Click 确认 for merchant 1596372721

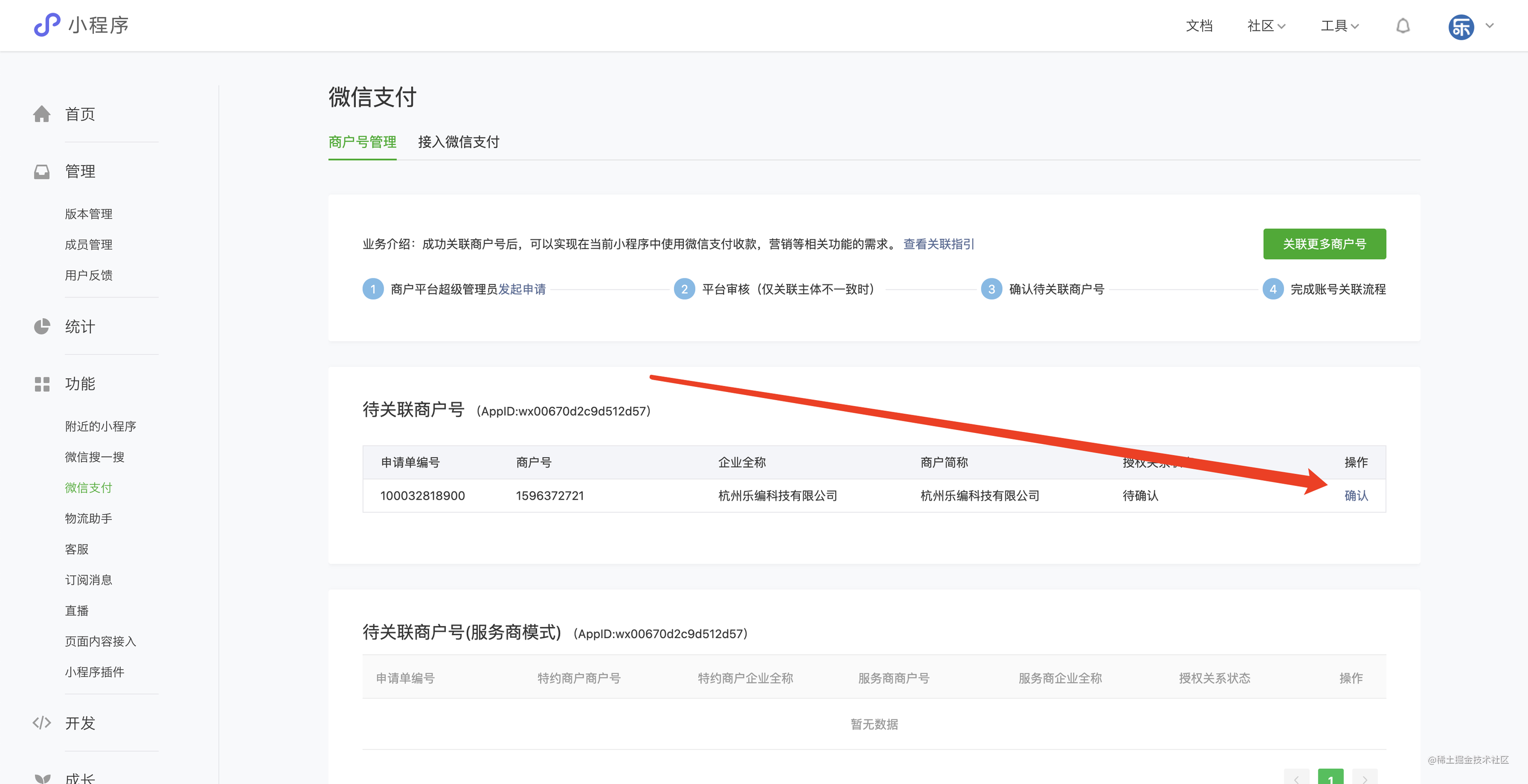[1355, 495]
